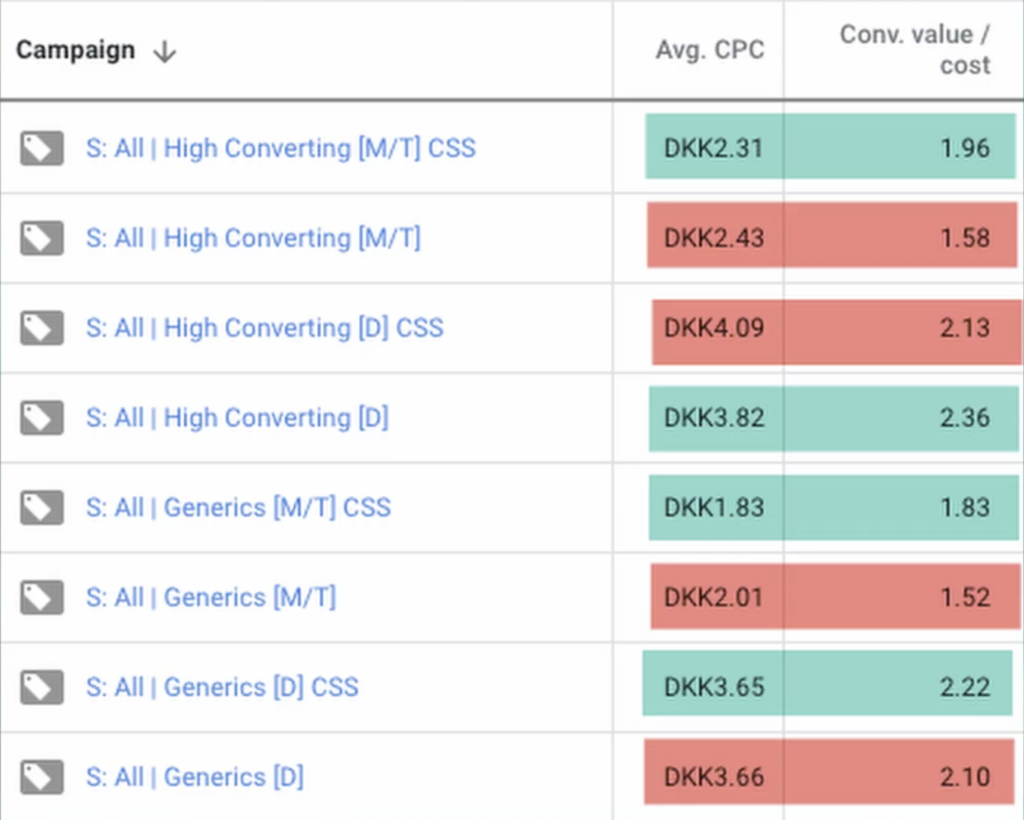The height and width of the screenshot is (820, 1024).
Task: Open S: All | Generics [D] campaign link
Action: pos(194,777)
